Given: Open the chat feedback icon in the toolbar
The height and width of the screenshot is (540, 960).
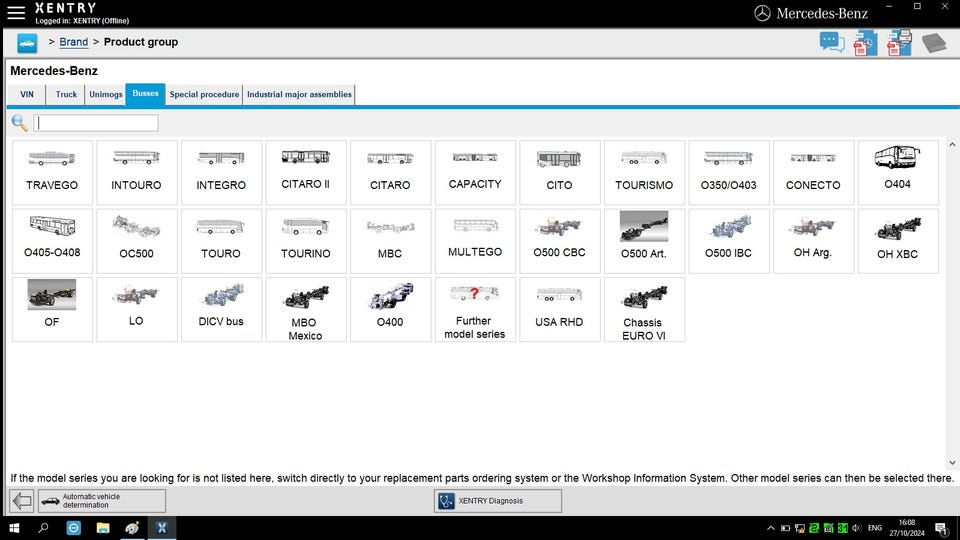Looking at the screenshot, I should pyautogui.click(x=831, y=42).
